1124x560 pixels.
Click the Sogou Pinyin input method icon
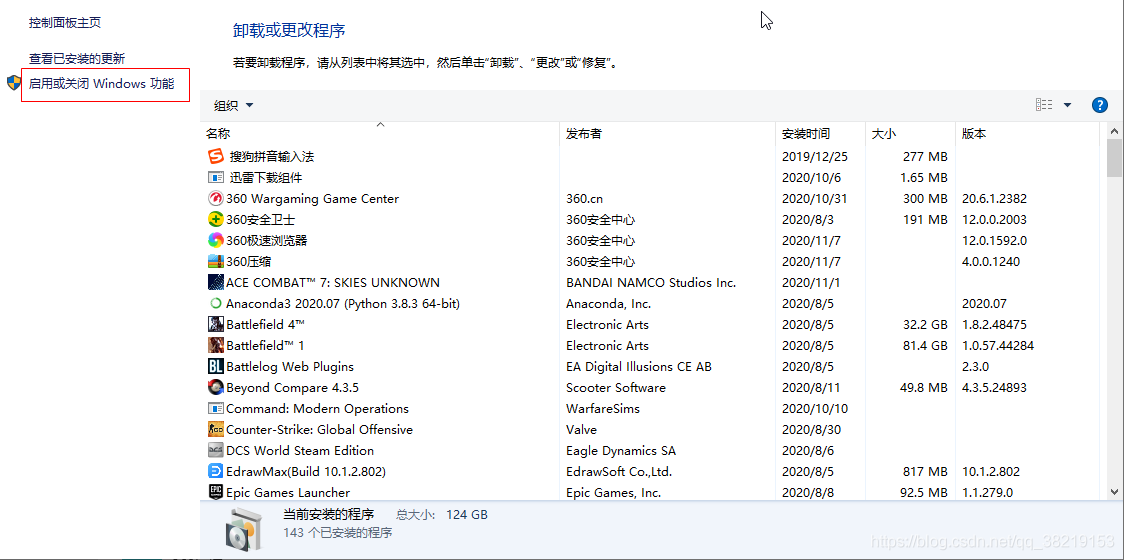coord(216,156)
